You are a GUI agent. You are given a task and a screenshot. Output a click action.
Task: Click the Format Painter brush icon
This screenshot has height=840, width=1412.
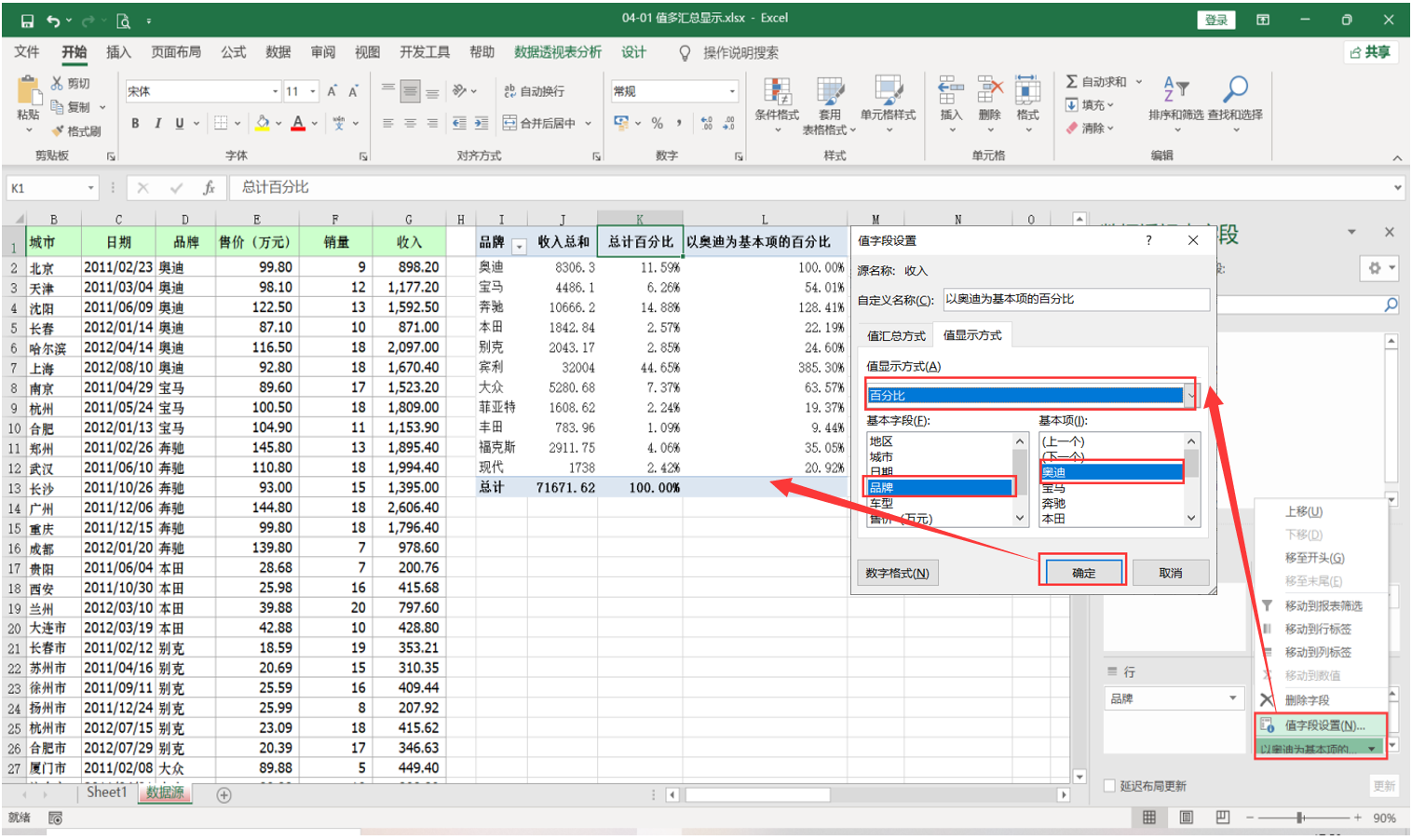(x=58, y=130)
